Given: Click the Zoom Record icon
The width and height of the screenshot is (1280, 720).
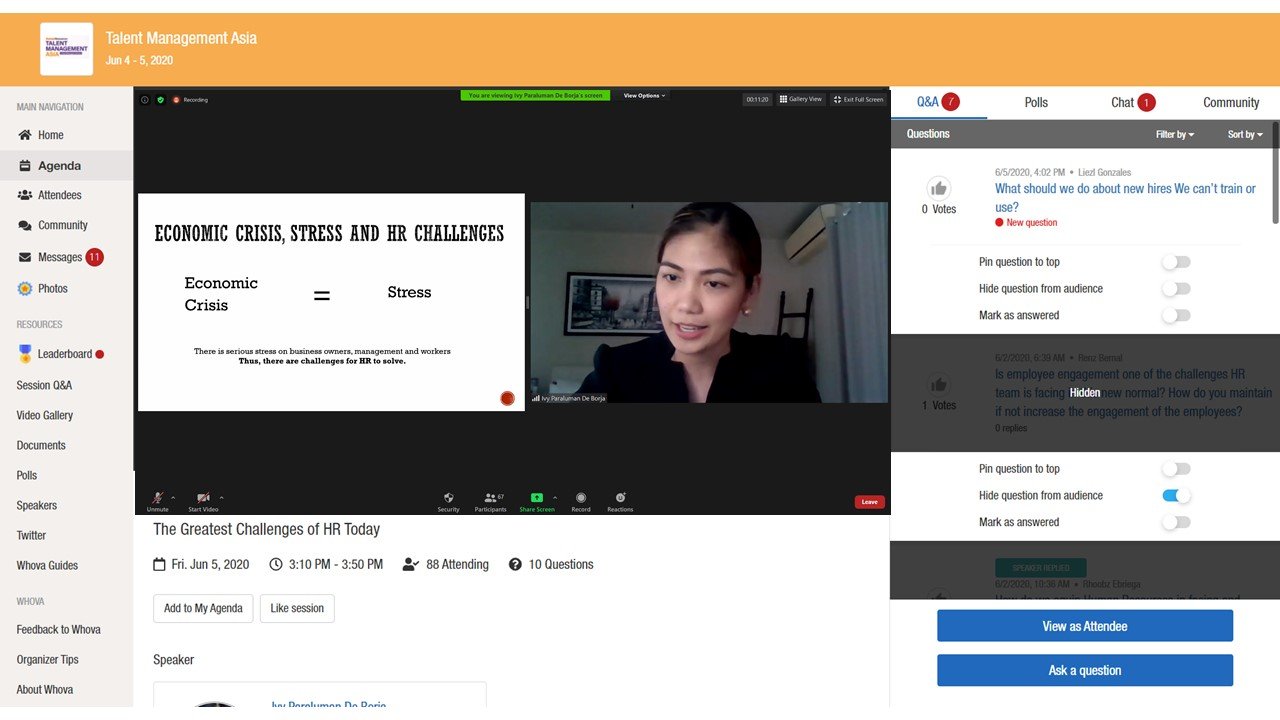Looking at the screenshot, I should click(x=580, y=497).
